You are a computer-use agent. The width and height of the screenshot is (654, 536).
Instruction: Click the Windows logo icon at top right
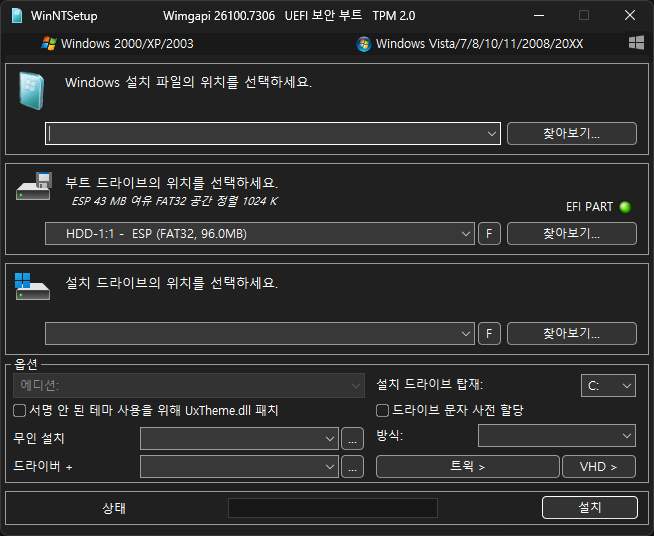[x=636, y=43]
